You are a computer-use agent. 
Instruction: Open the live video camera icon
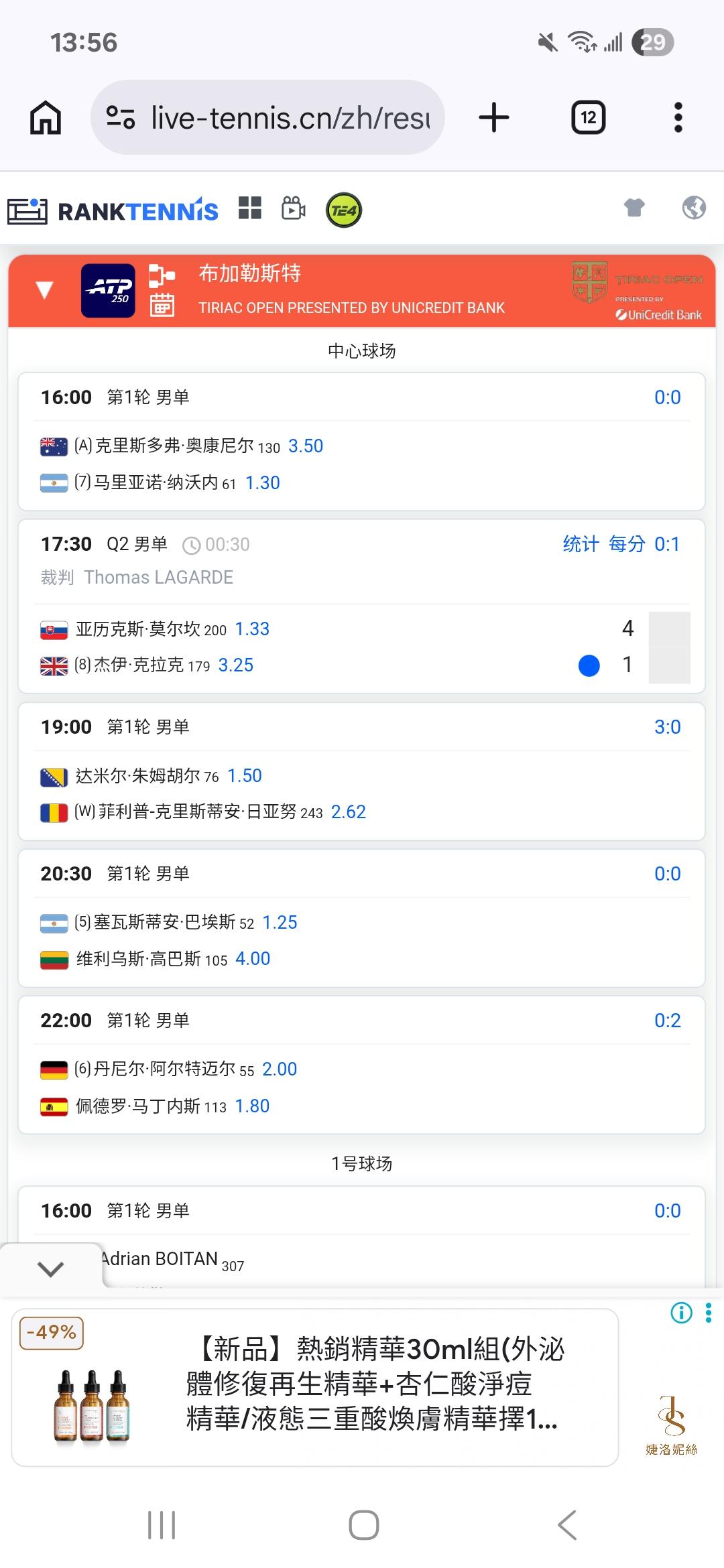294,209
